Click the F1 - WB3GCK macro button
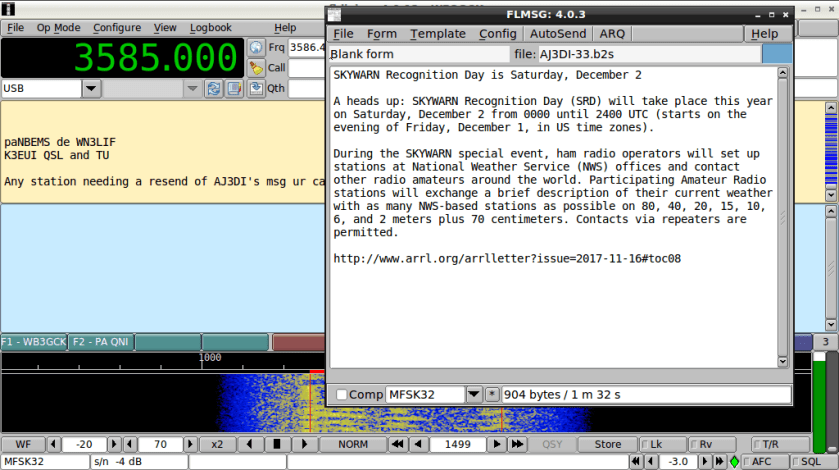Screen dimensions: 839x470 (34, 342)
